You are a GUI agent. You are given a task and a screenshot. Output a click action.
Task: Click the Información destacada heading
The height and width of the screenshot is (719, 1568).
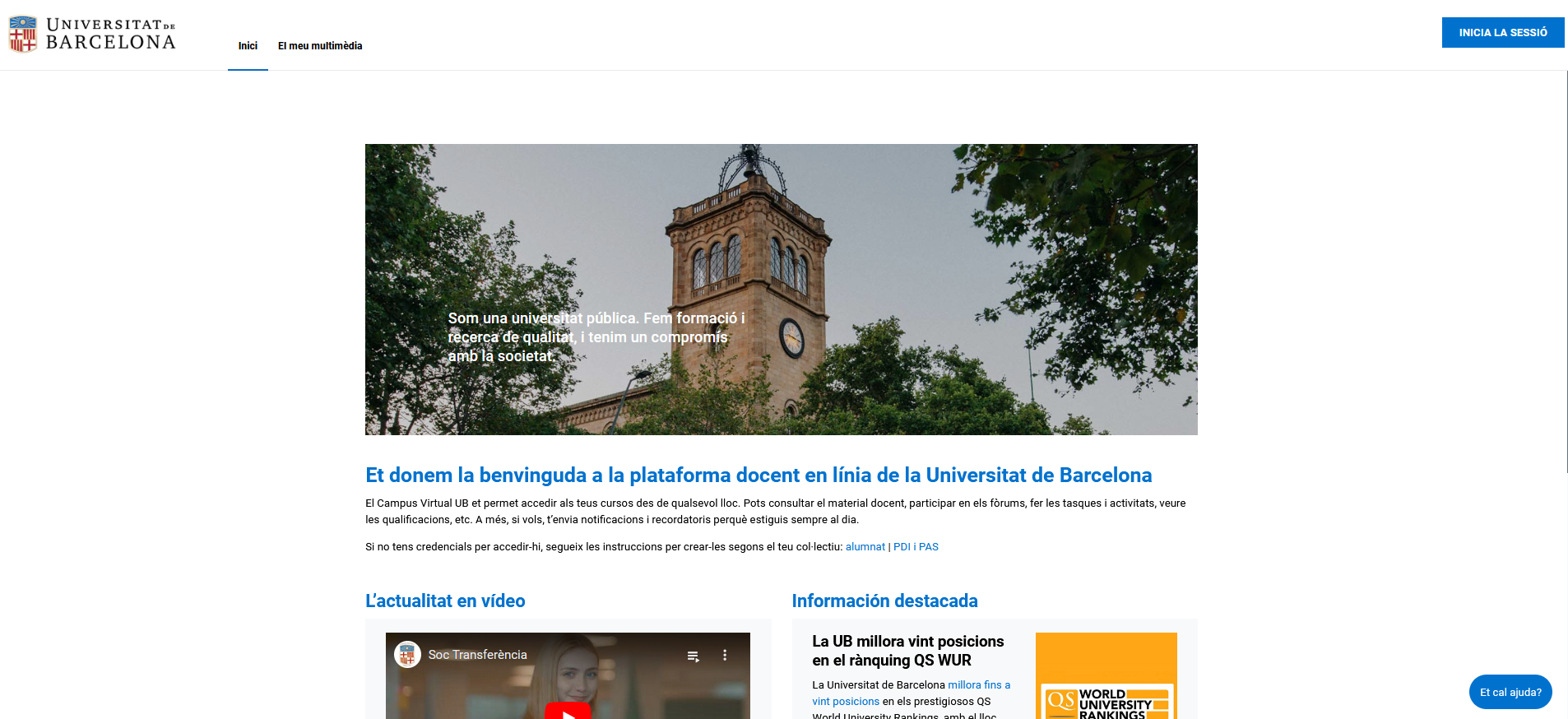coord(884,601)
